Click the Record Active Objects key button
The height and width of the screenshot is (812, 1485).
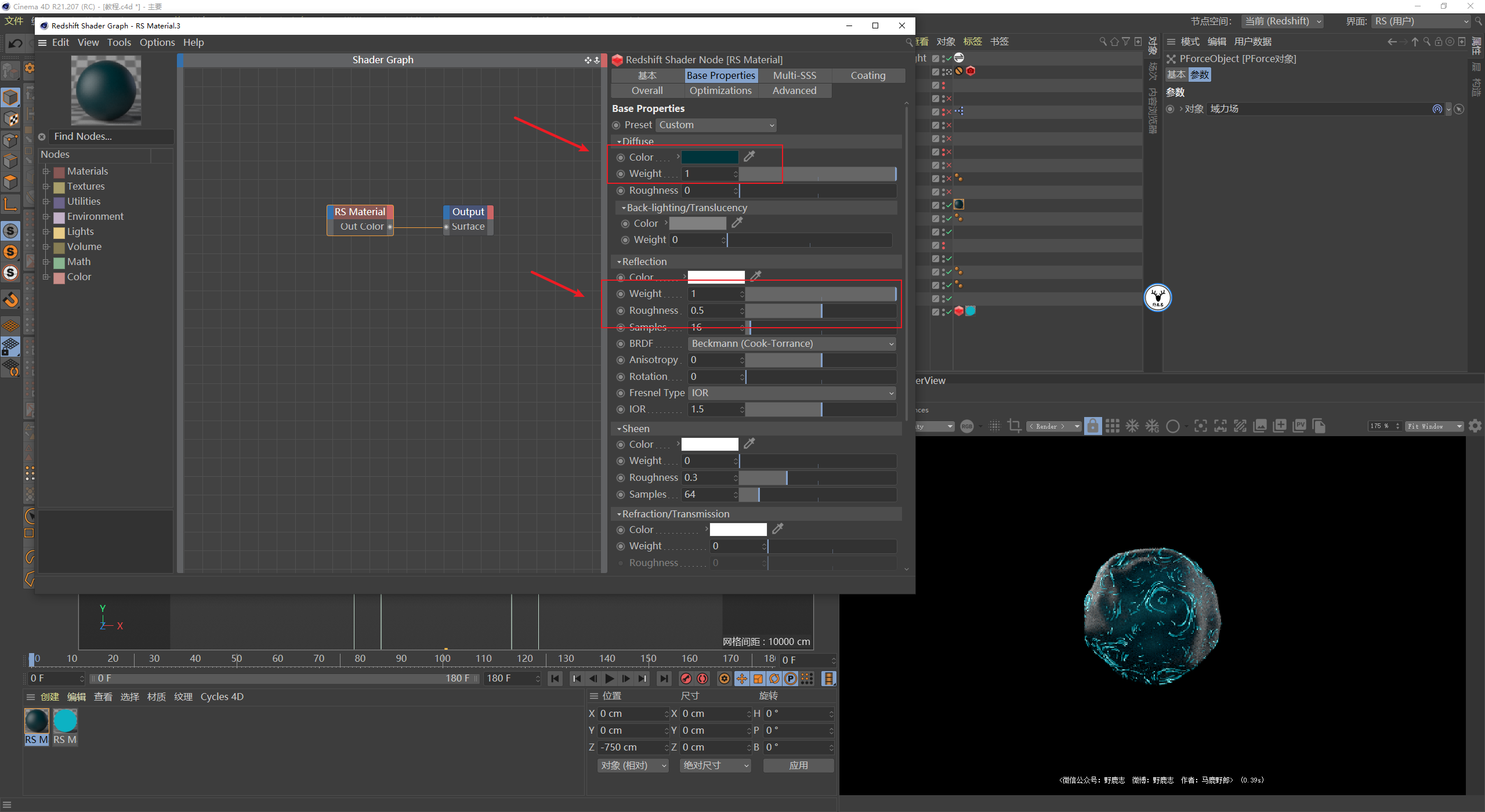click(x=686, y=679)
